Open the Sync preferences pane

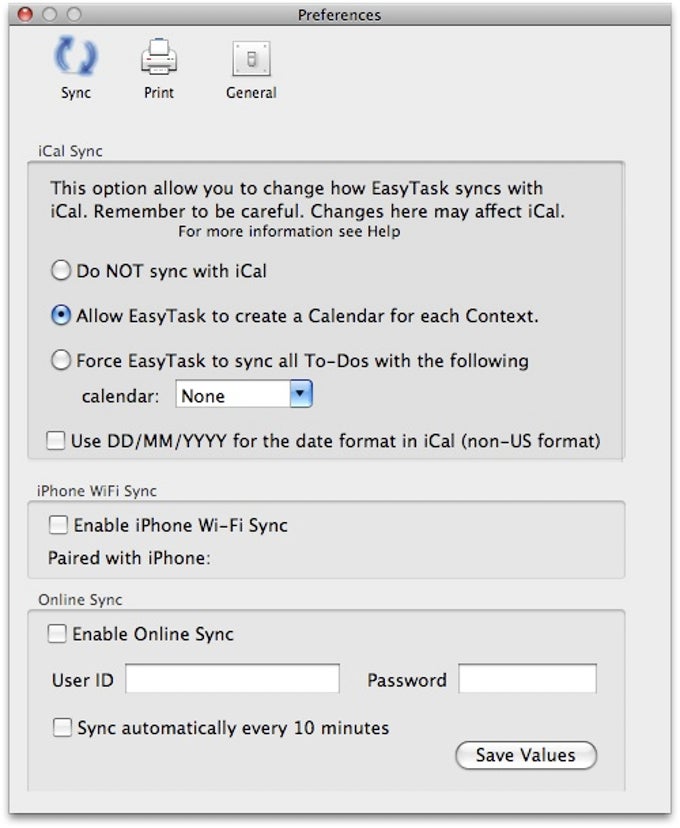76,65
